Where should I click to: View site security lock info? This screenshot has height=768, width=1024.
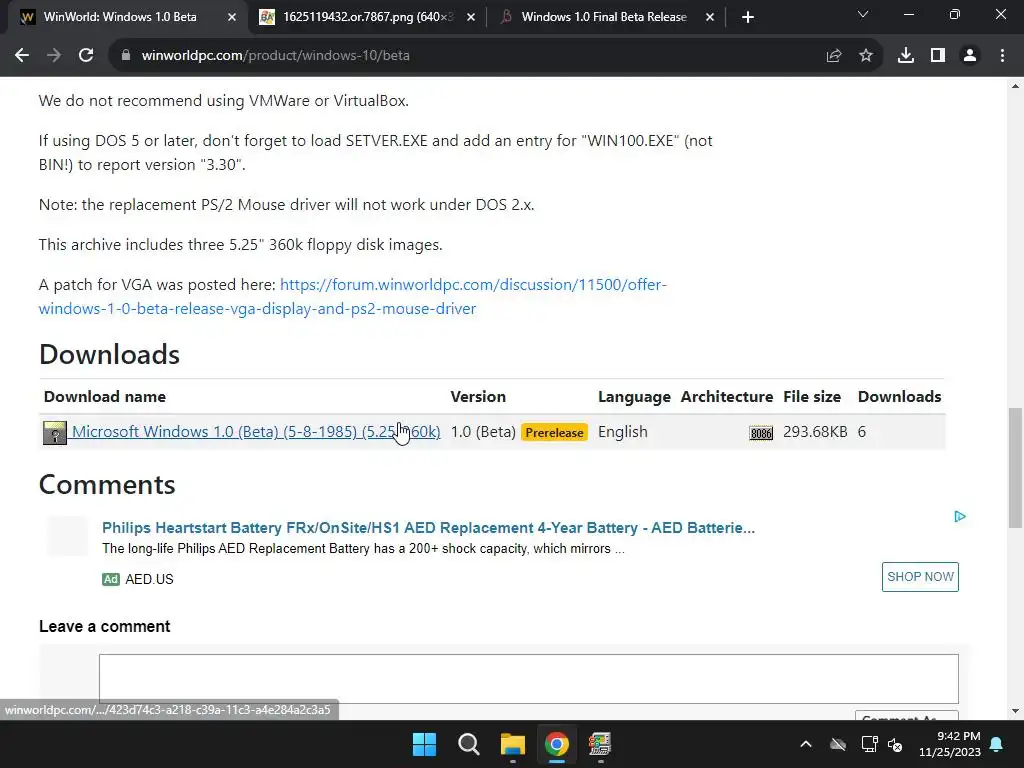[x=126, y=56]
